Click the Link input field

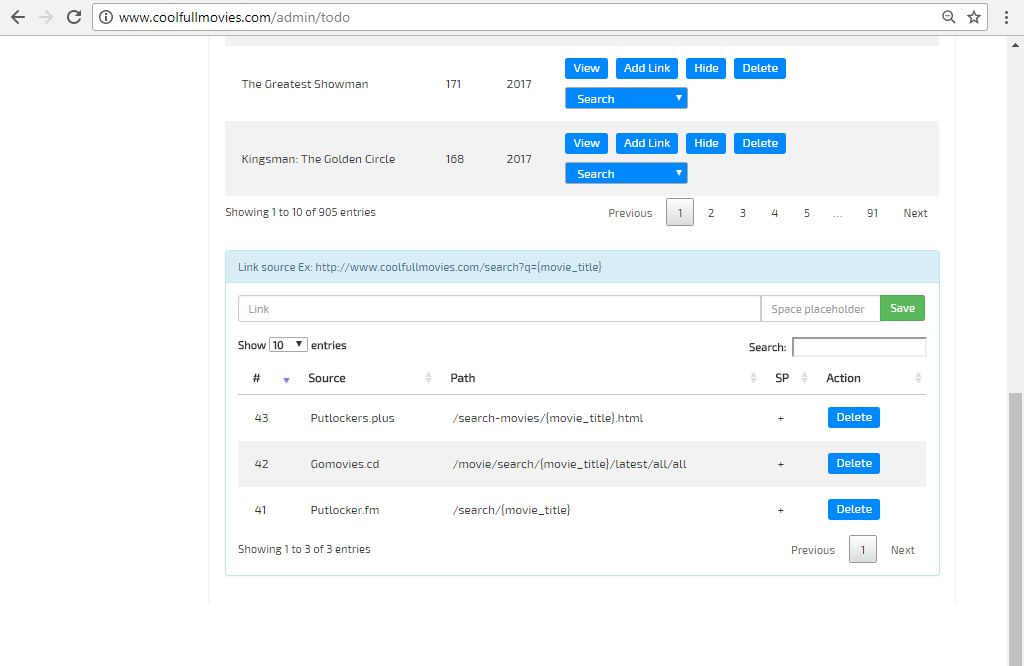pos(499,309)
